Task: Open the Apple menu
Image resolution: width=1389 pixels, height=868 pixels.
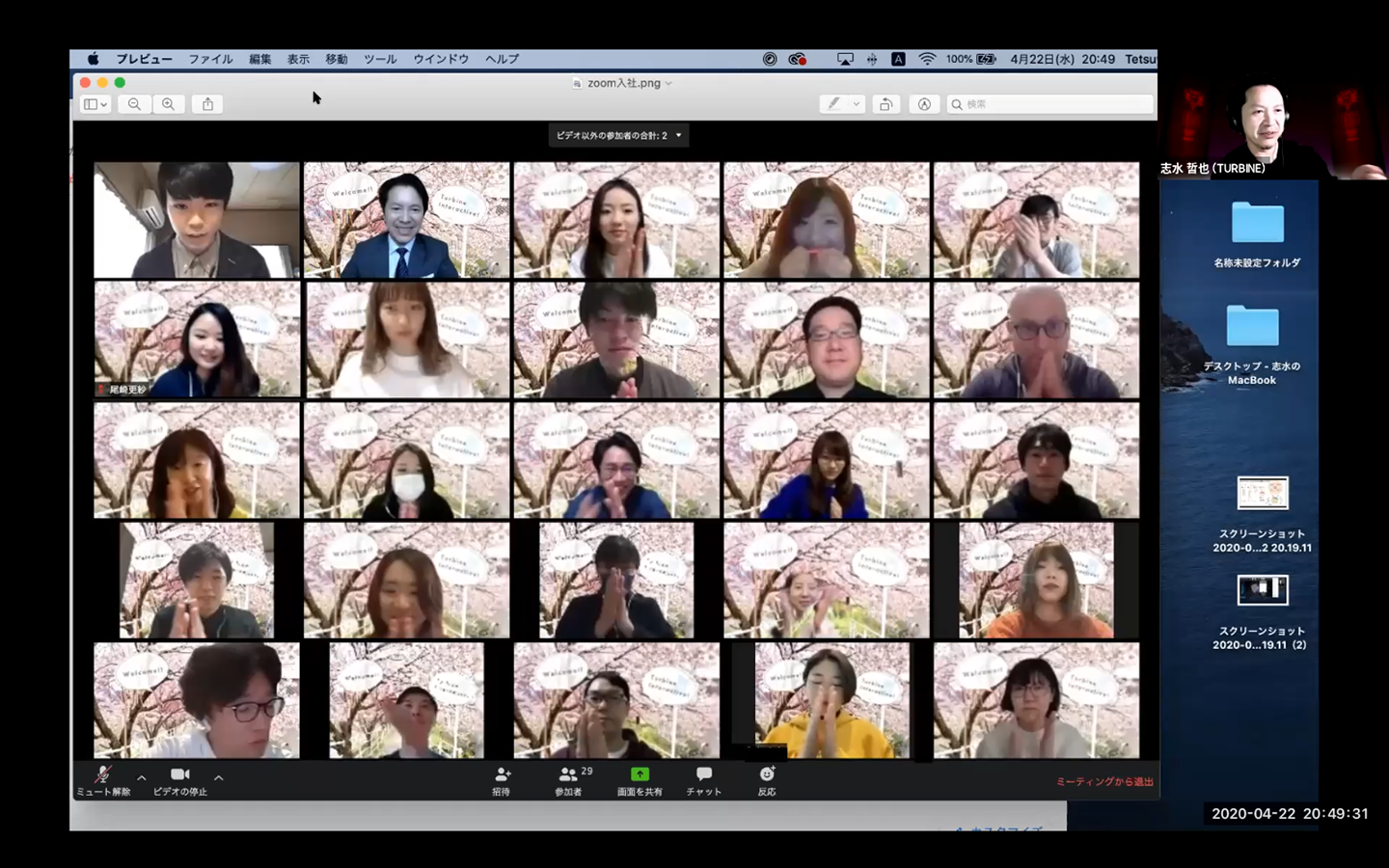Action: tap(94, 59)
